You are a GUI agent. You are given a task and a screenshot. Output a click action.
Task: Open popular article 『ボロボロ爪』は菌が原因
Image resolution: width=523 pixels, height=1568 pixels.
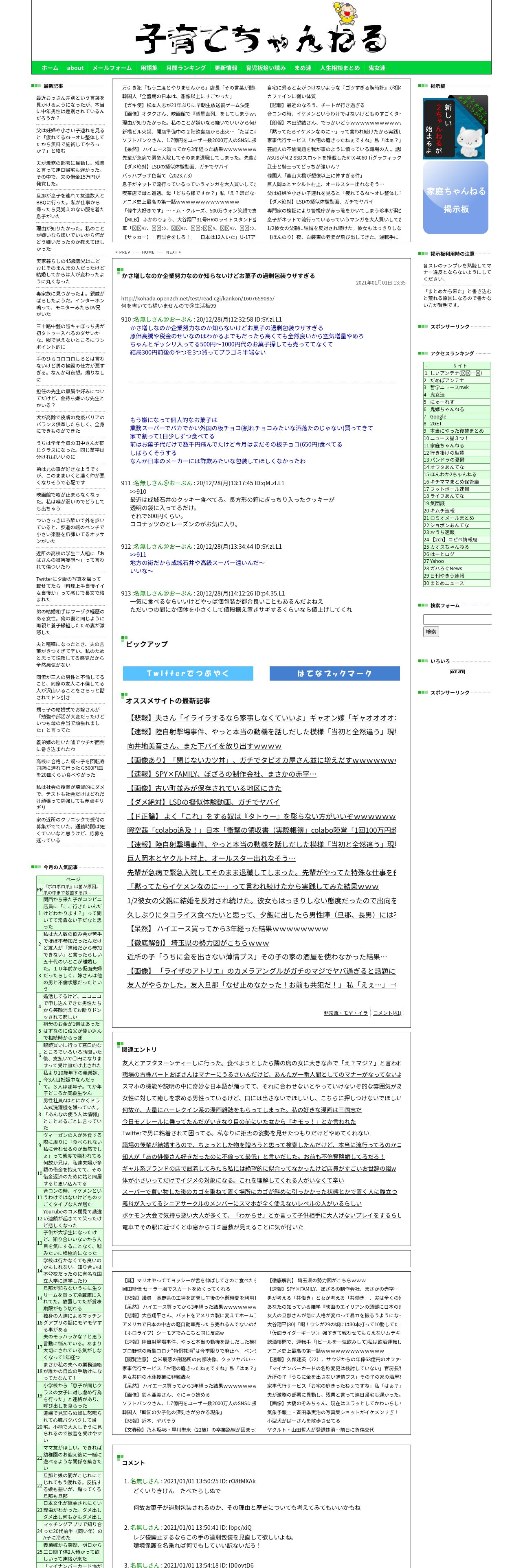point(73,890)
